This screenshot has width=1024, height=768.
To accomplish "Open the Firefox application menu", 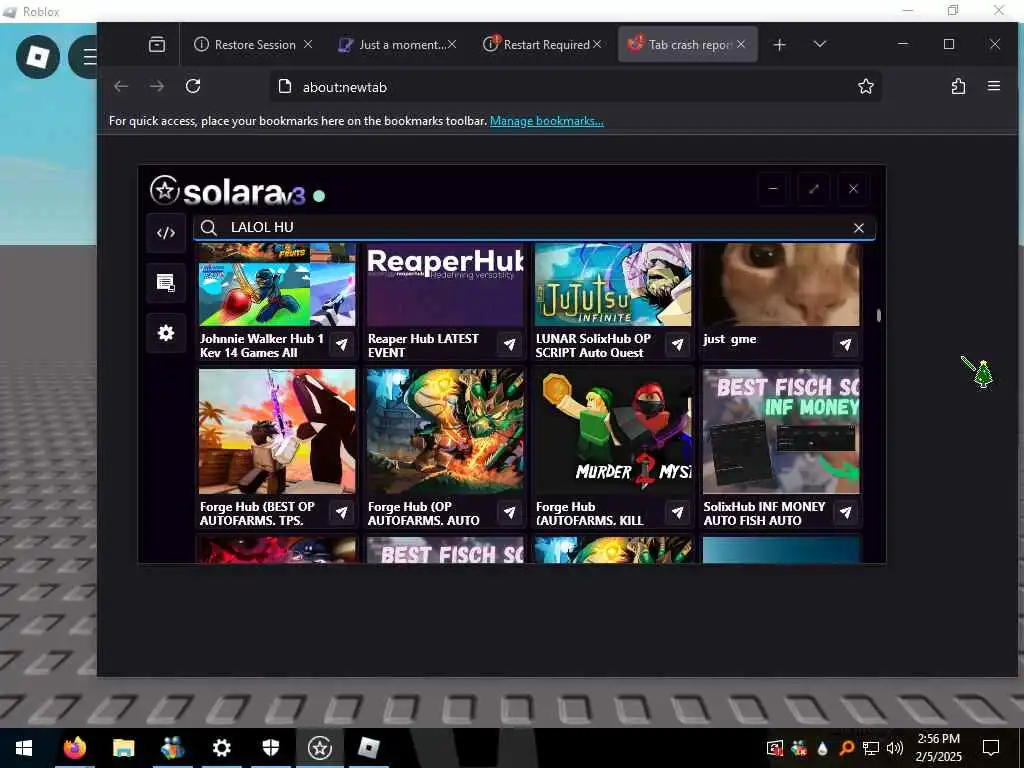I will (993, 86).
